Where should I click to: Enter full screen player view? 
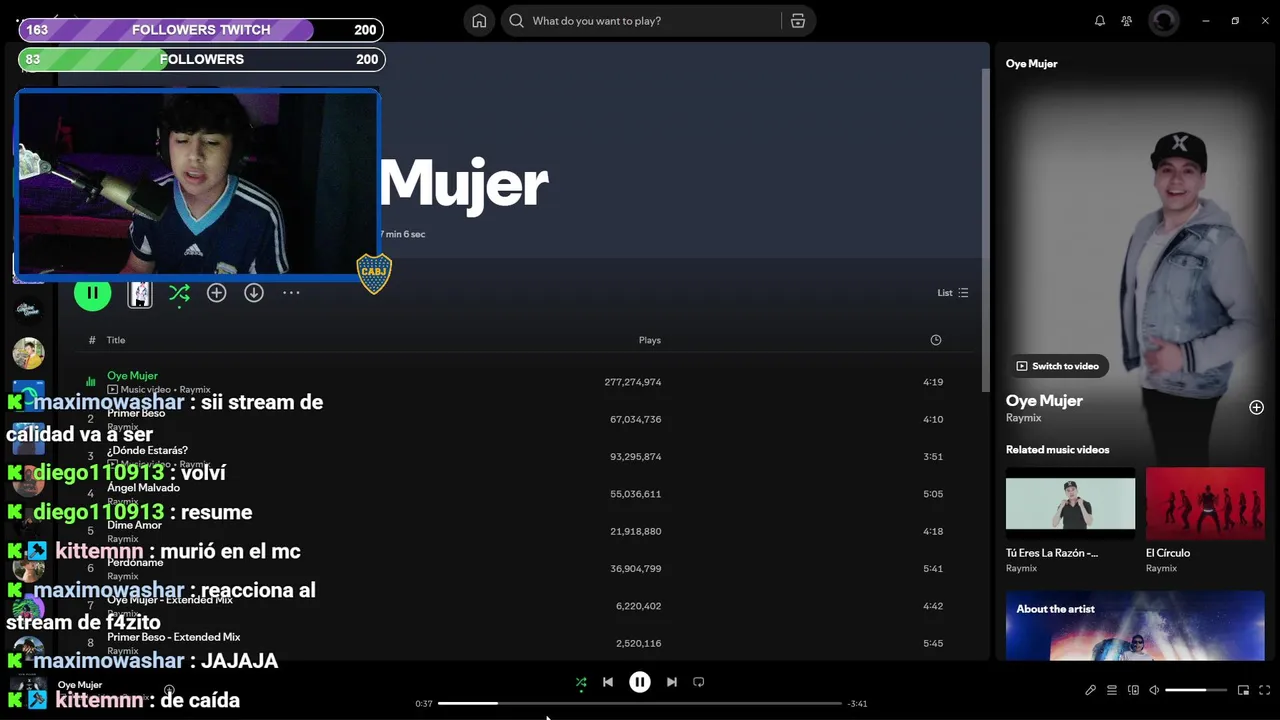1265,690
